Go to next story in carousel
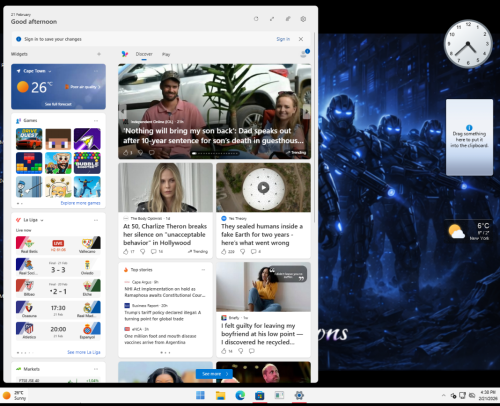 tap(306, 111)
